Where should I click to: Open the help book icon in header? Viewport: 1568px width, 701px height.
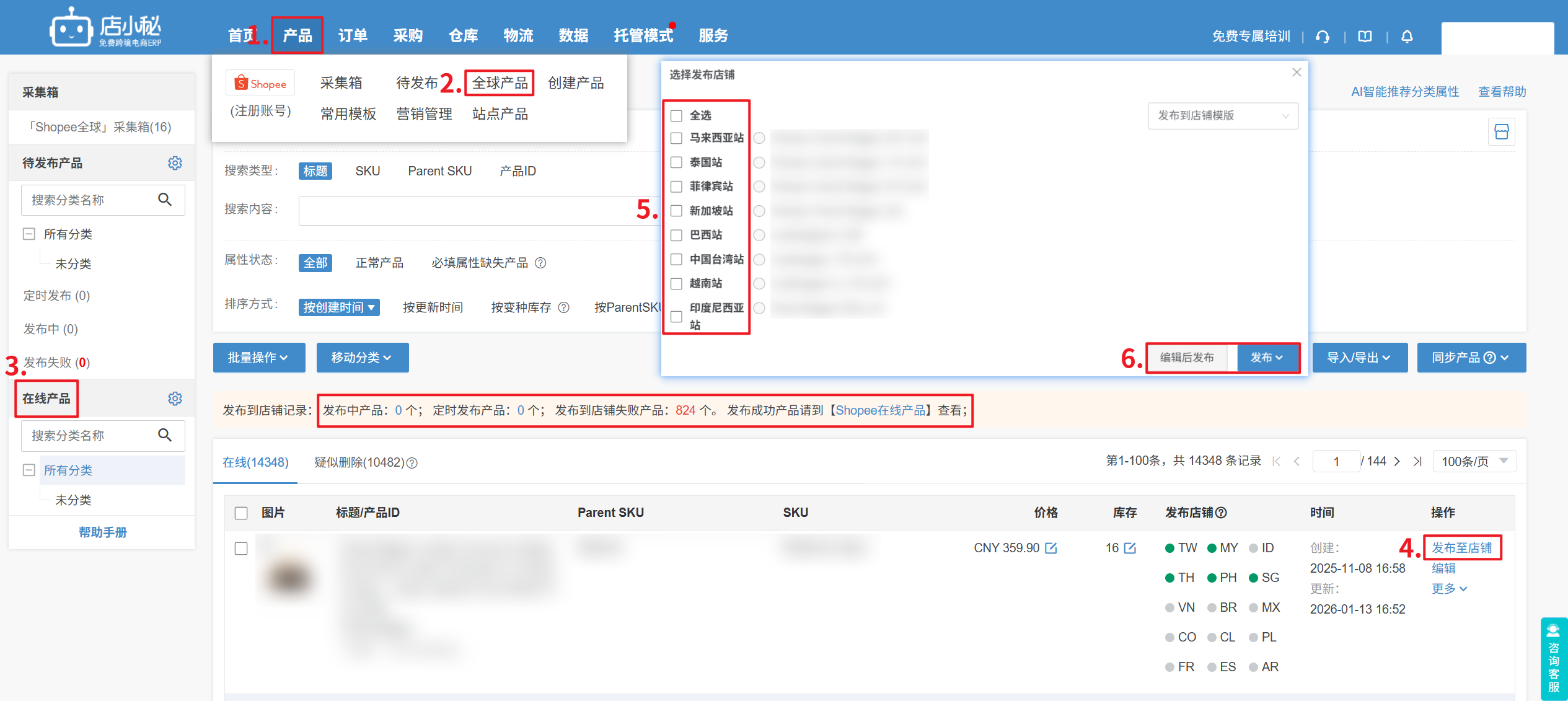1365,37
